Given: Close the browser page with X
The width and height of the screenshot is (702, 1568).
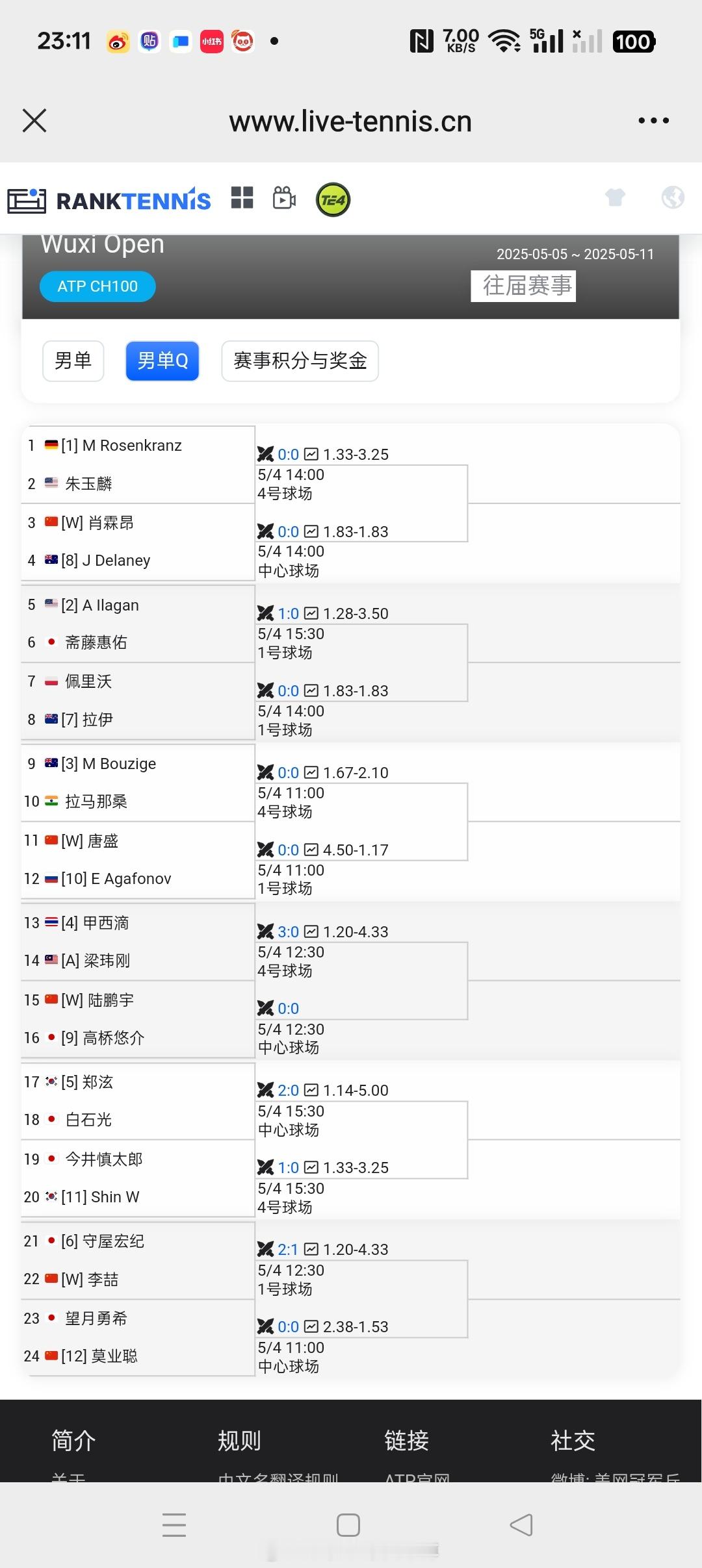Looking at the screenshot, I should (34, 121).
